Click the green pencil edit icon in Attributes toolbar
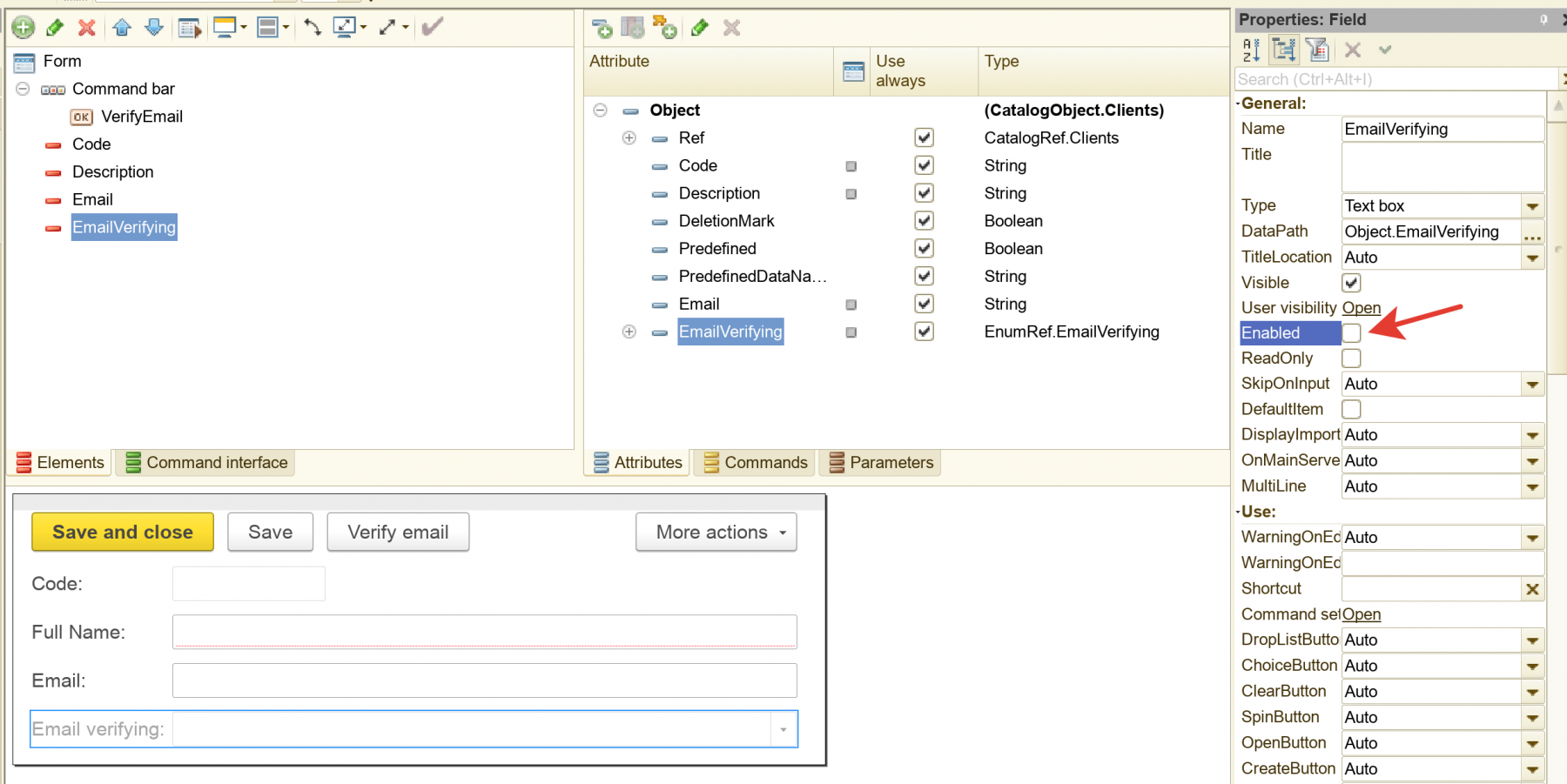This screenshot has width=1567, height=784. click(699, 28)
